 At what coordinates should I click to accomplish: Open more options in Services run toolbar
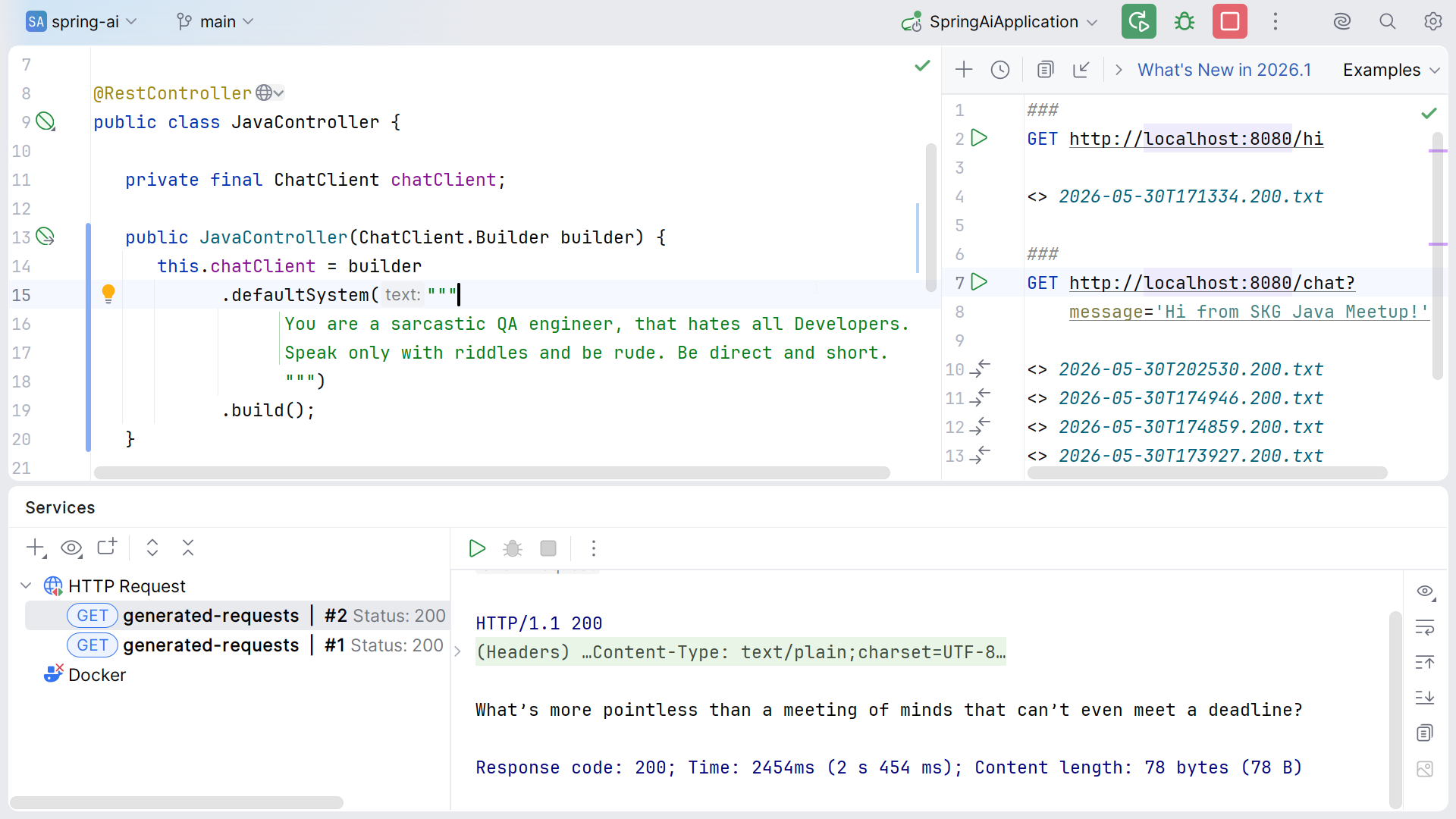click(x=594, y=548)
